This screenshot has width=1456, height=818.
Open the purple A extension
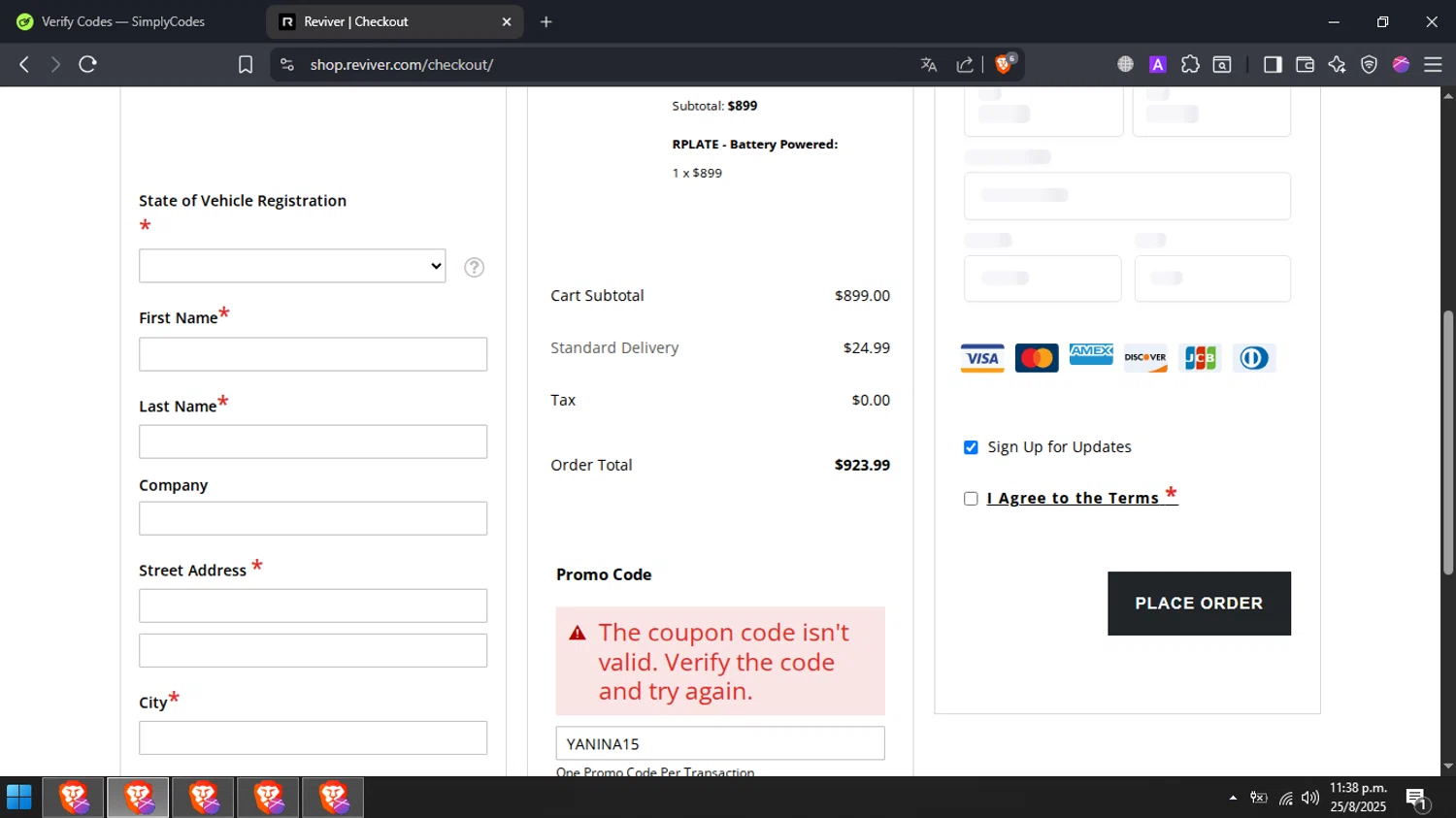(1157, 64)
